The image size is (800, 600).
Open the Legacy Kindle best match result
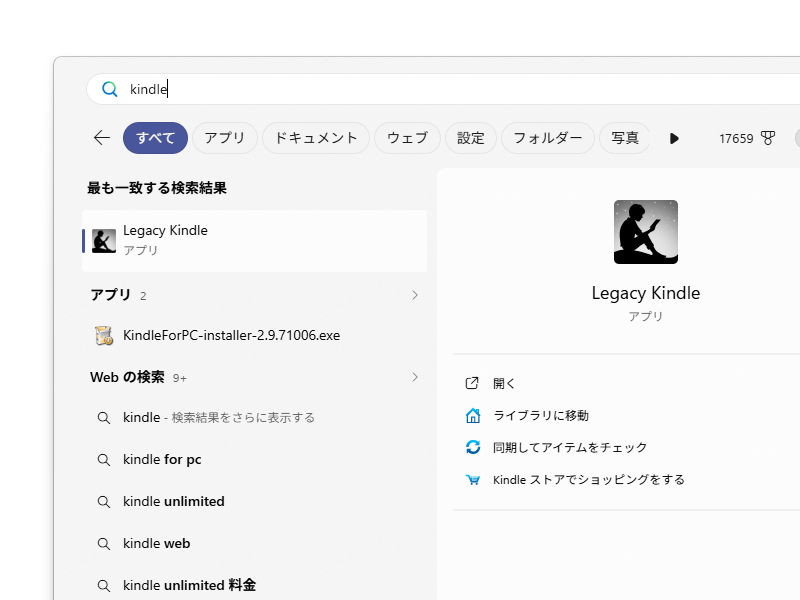tap(255, 241)
